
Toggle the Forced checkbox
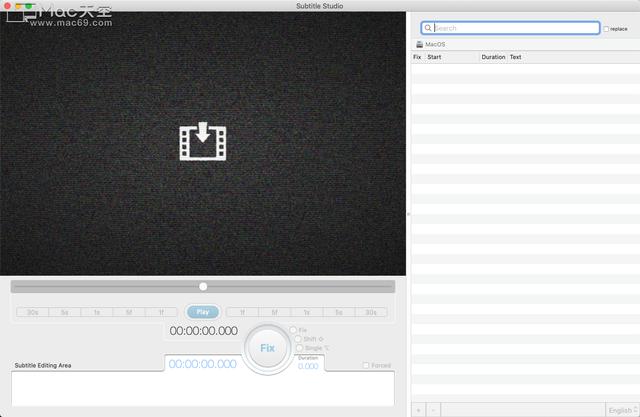[366, 366]
